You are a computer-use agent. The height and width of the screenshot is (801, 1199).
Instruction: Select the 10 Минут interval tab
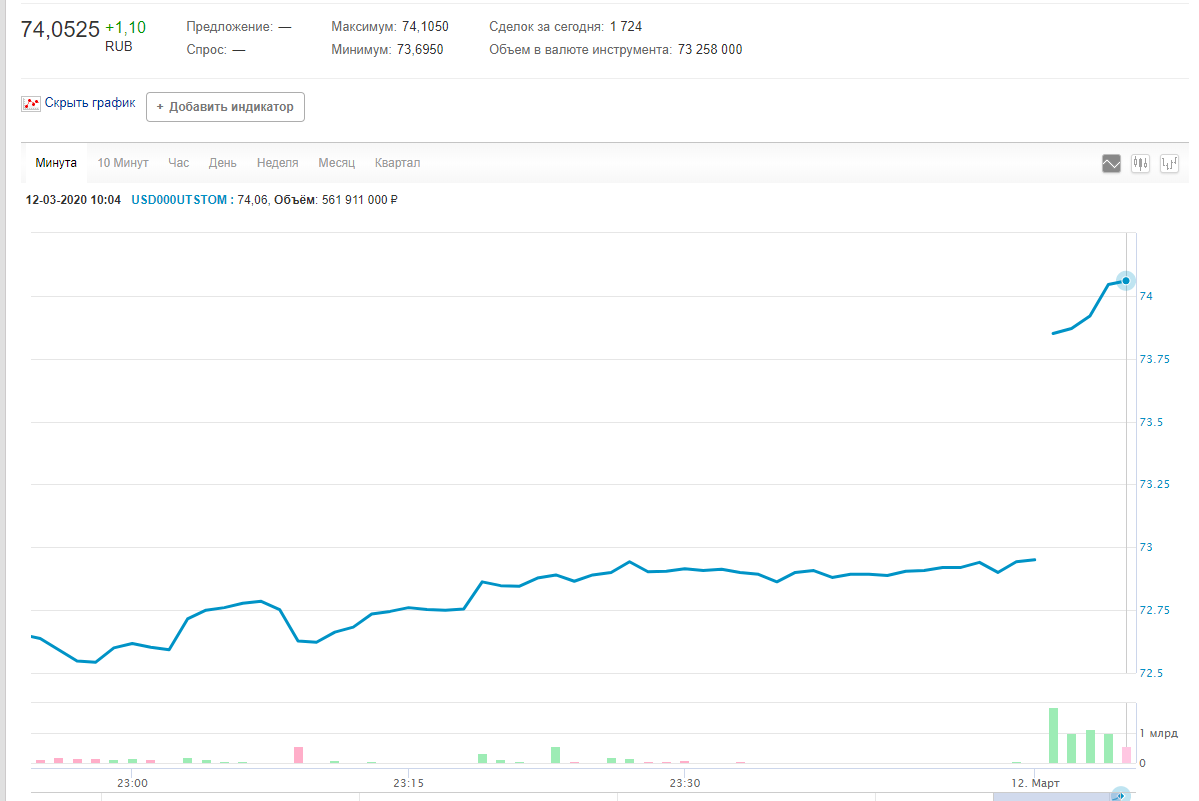click(x=122, y=163)
